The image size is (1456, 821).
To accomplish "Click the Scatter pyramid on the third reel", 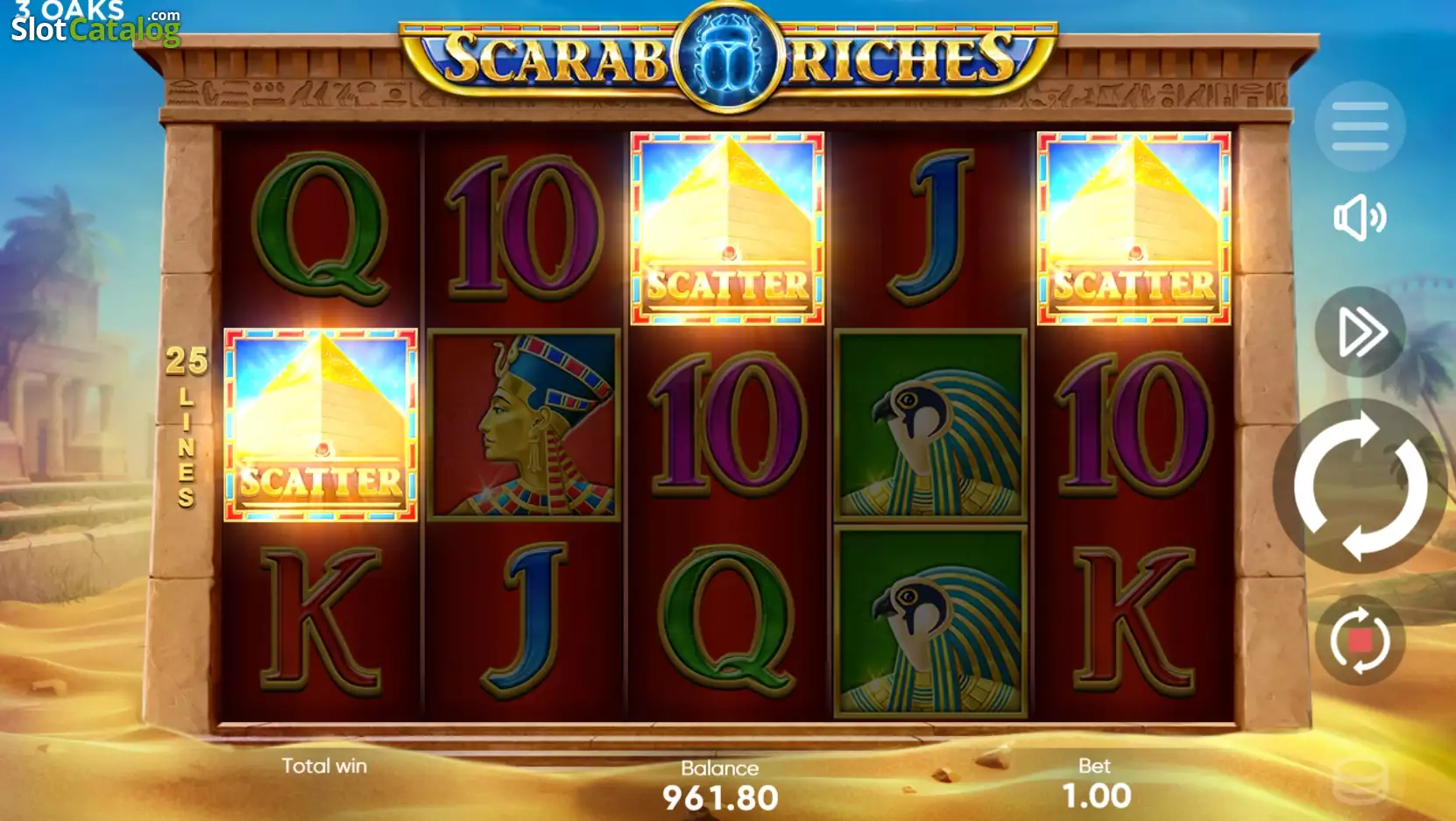I will (x=727, y=229).
